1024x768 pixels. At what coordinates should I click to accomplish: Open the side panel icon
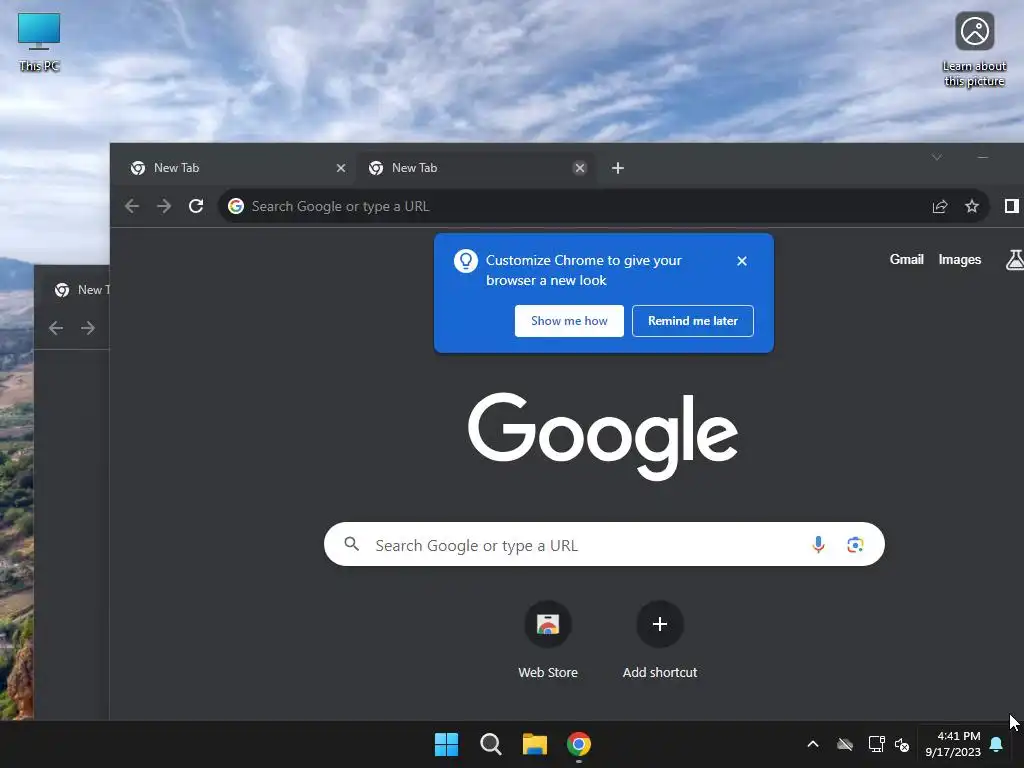coord(1012,206)
